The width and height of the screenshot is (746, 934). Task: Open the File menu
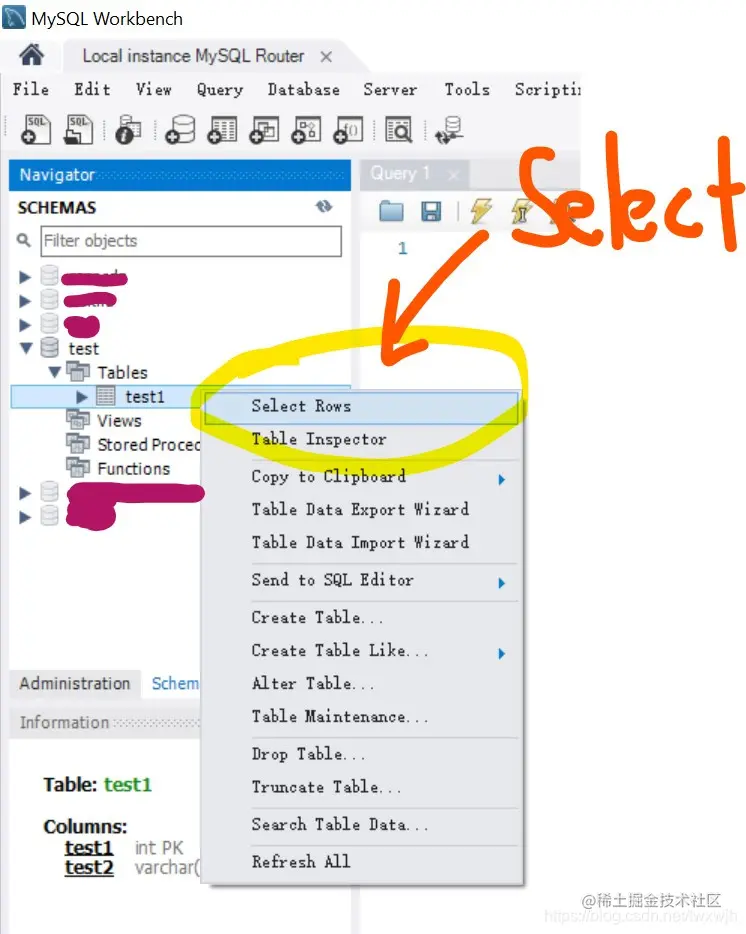click(31, 89)
